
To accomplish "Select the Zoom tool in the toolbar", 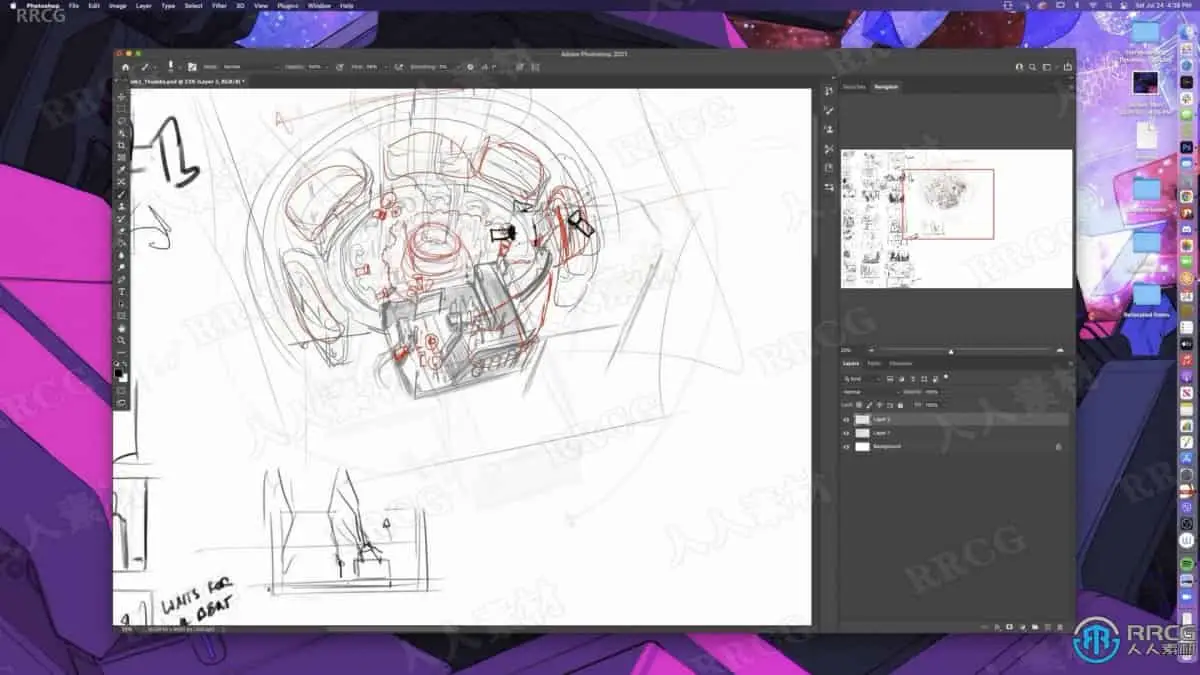I will tap(122, 341).
